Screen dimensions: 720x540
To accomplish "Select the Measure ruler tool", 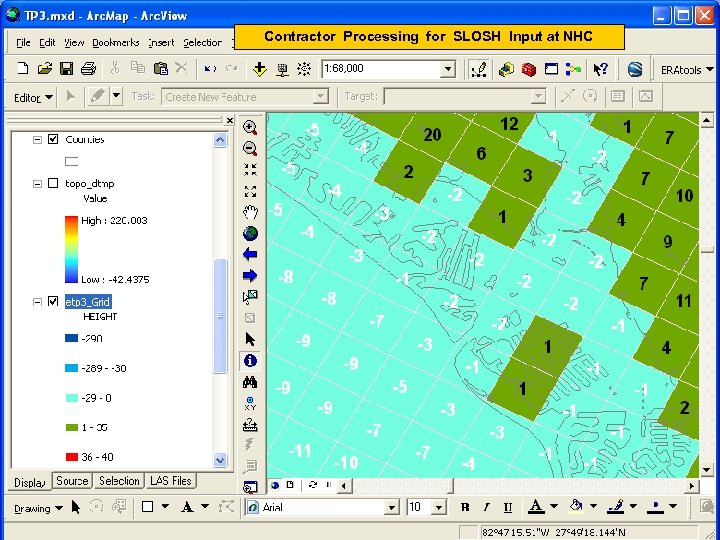I will point(250,424).
